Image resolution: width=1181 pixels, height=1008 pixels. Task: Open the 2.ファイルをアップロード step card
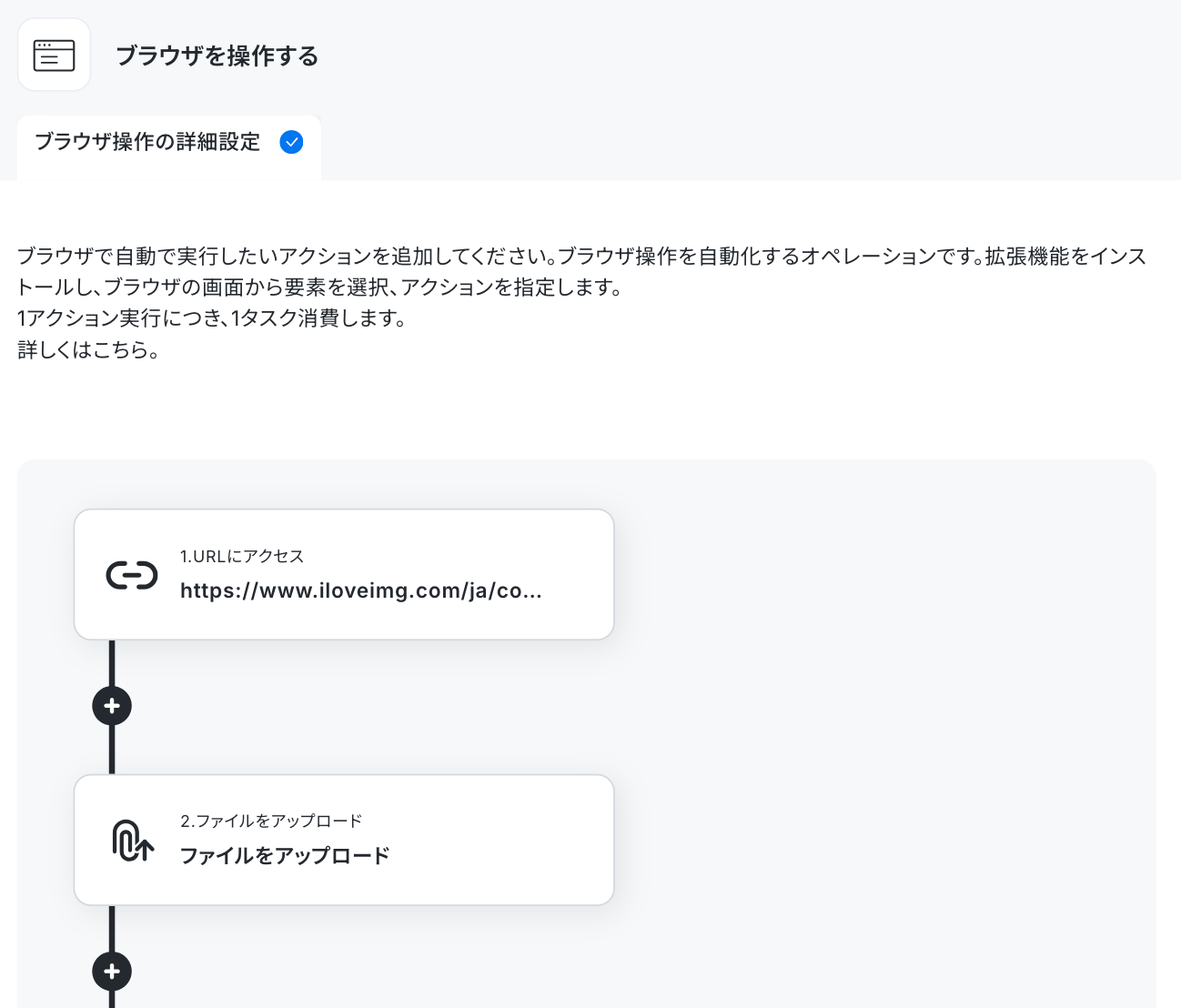click(344, 840)
